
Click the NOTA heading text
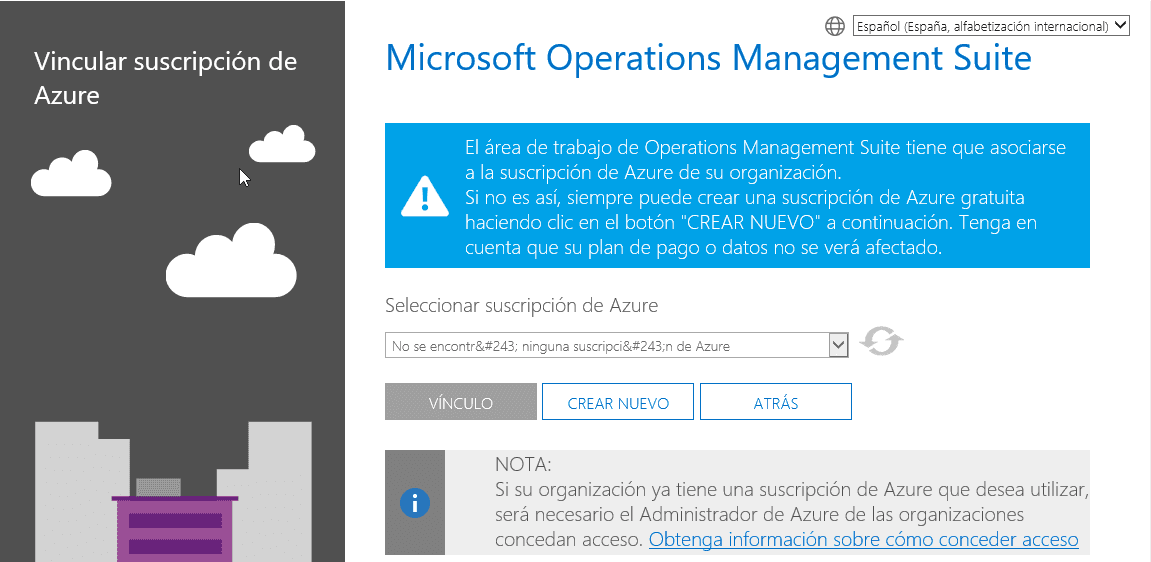[x=523, y=465]
